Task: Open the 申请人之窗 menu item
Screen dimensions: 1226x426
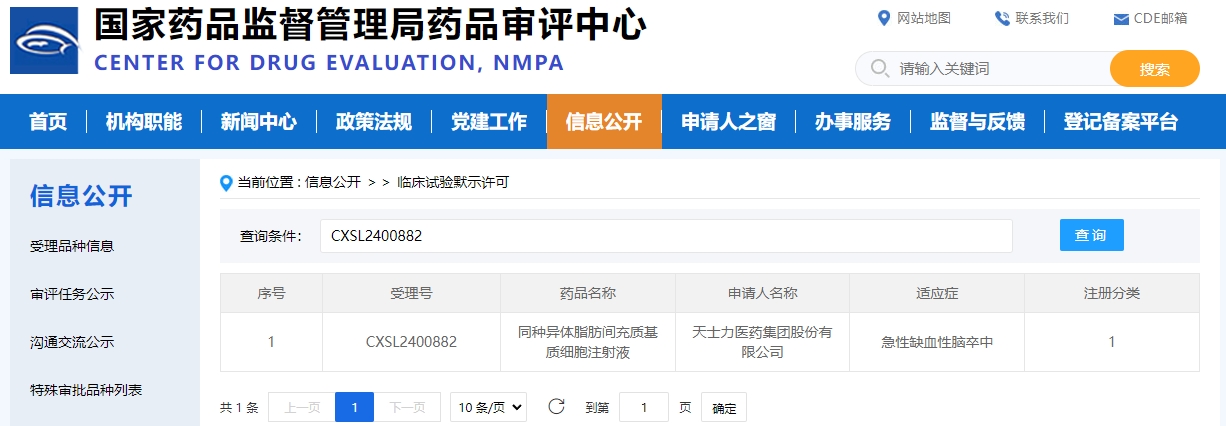Action: coord(728,122)
